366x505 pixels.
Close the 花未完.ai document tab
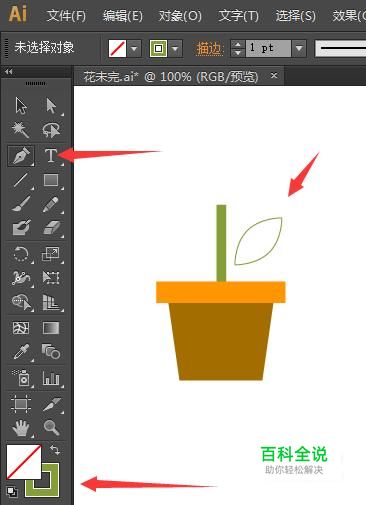274,76
